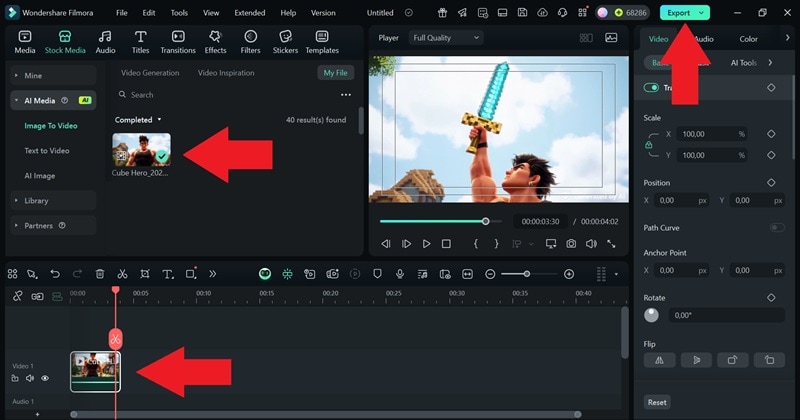The width and height of the screenshot is (800, 420).
Task: Adjust the timeline zoom slider
Action: point(529,274)
